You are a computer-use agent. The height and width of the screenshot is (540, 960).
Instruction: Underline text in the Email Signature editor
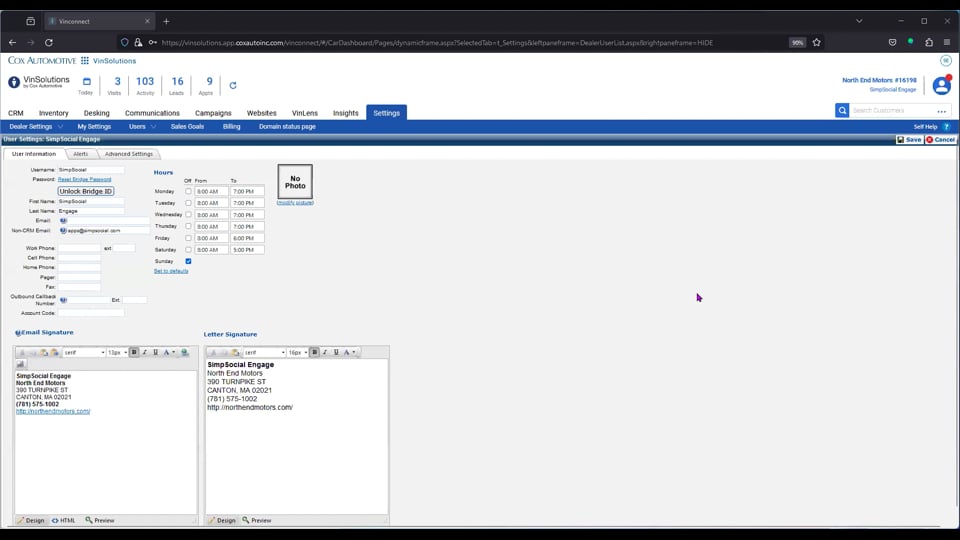pyautogui.click(x=156, y=352)
